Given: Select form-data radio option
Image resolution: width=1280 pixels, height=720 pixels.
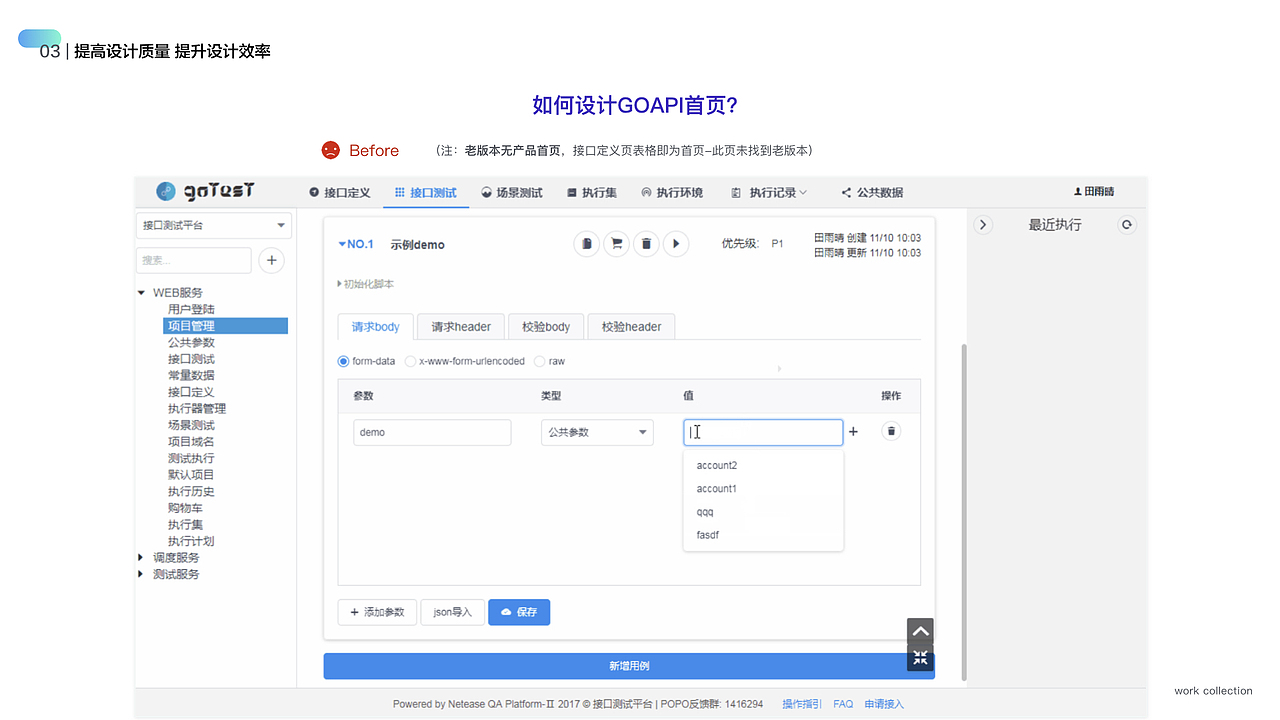Looking at the screenshot, I should [344, 361].
